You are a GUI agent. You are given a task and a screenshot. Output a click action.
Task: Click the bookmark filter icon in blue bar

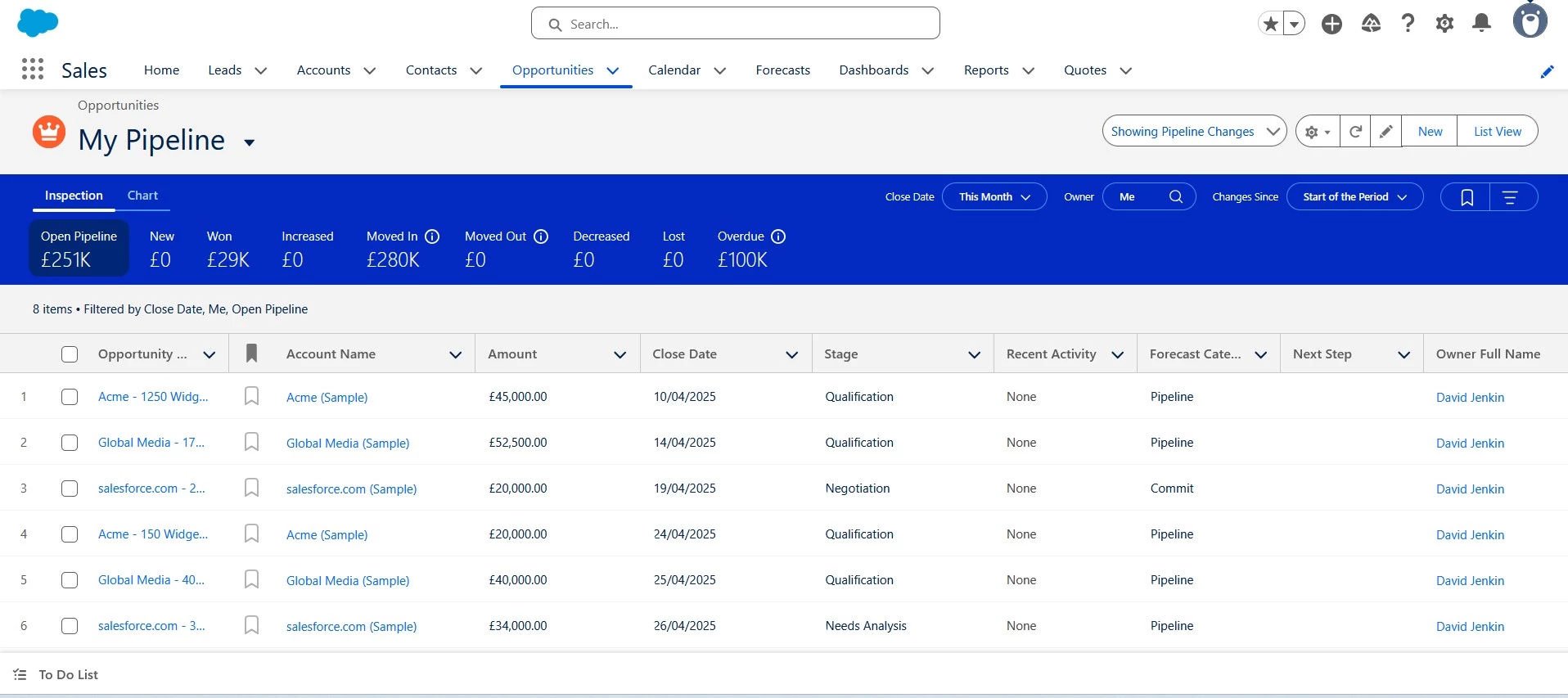point(1467,196)
